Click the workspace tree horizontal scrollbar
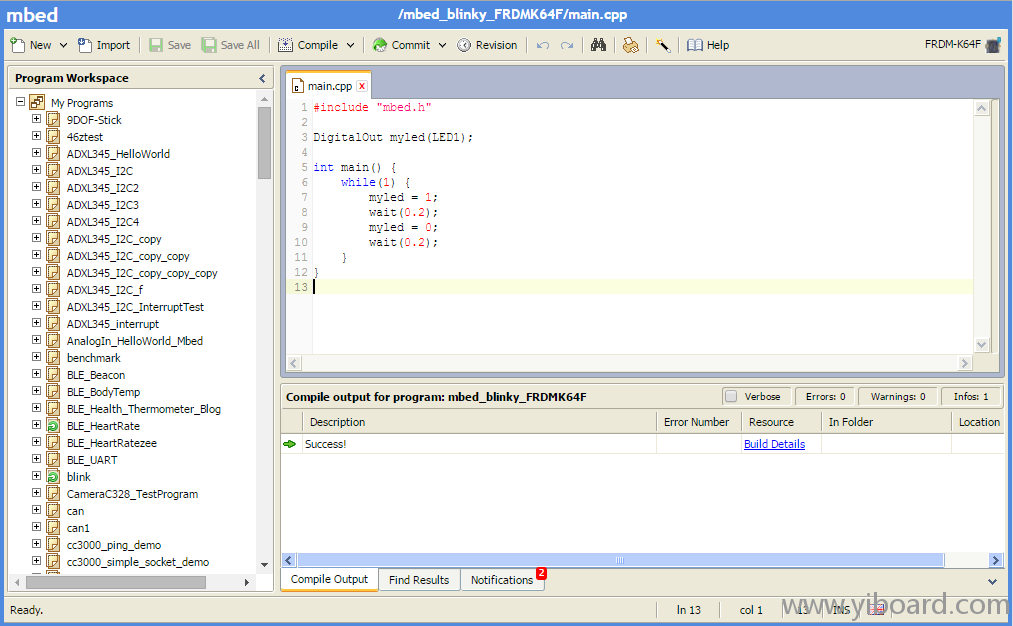 tap(116, 582)
